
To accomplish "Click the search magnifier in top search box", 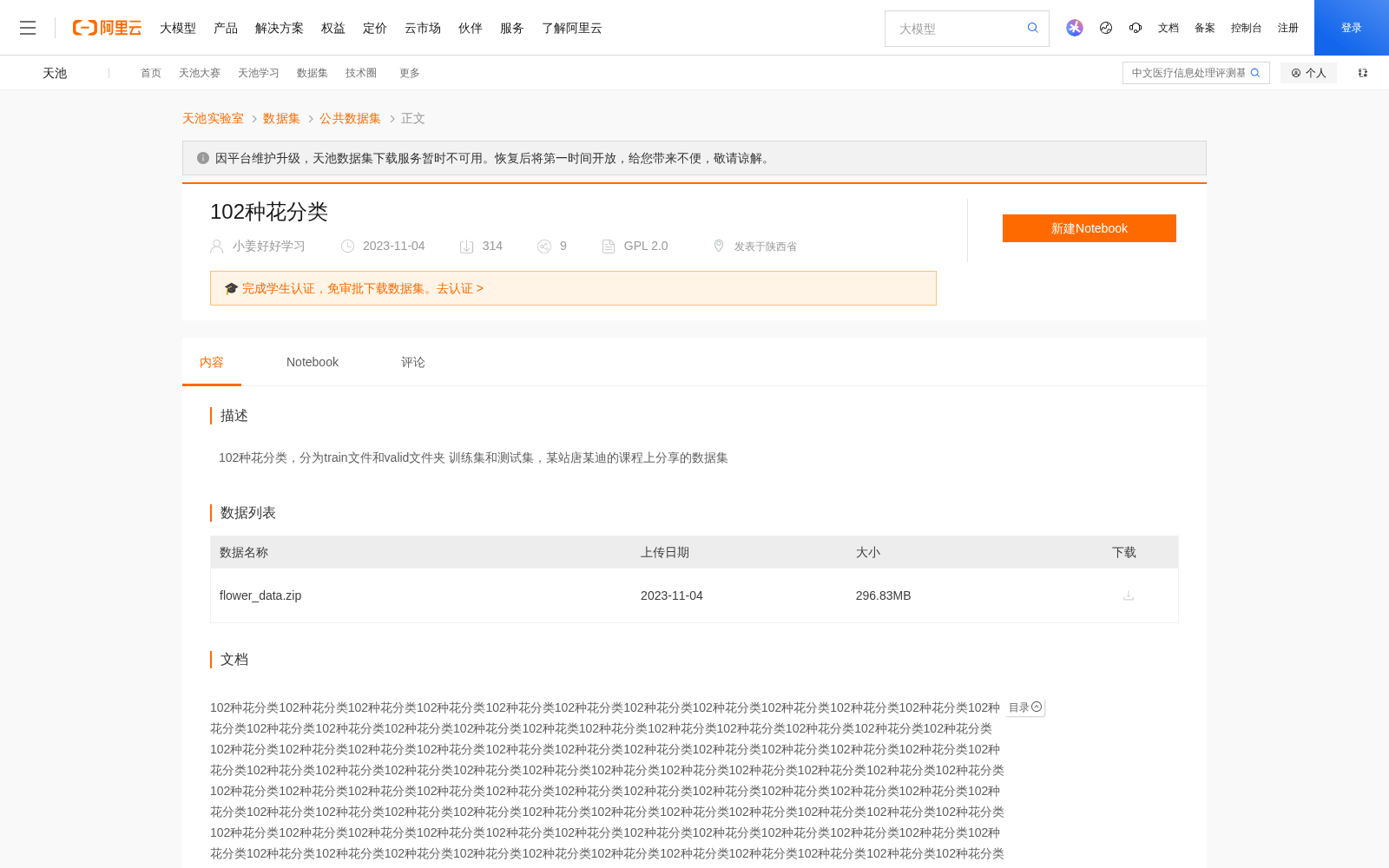I will point(1033,28).
